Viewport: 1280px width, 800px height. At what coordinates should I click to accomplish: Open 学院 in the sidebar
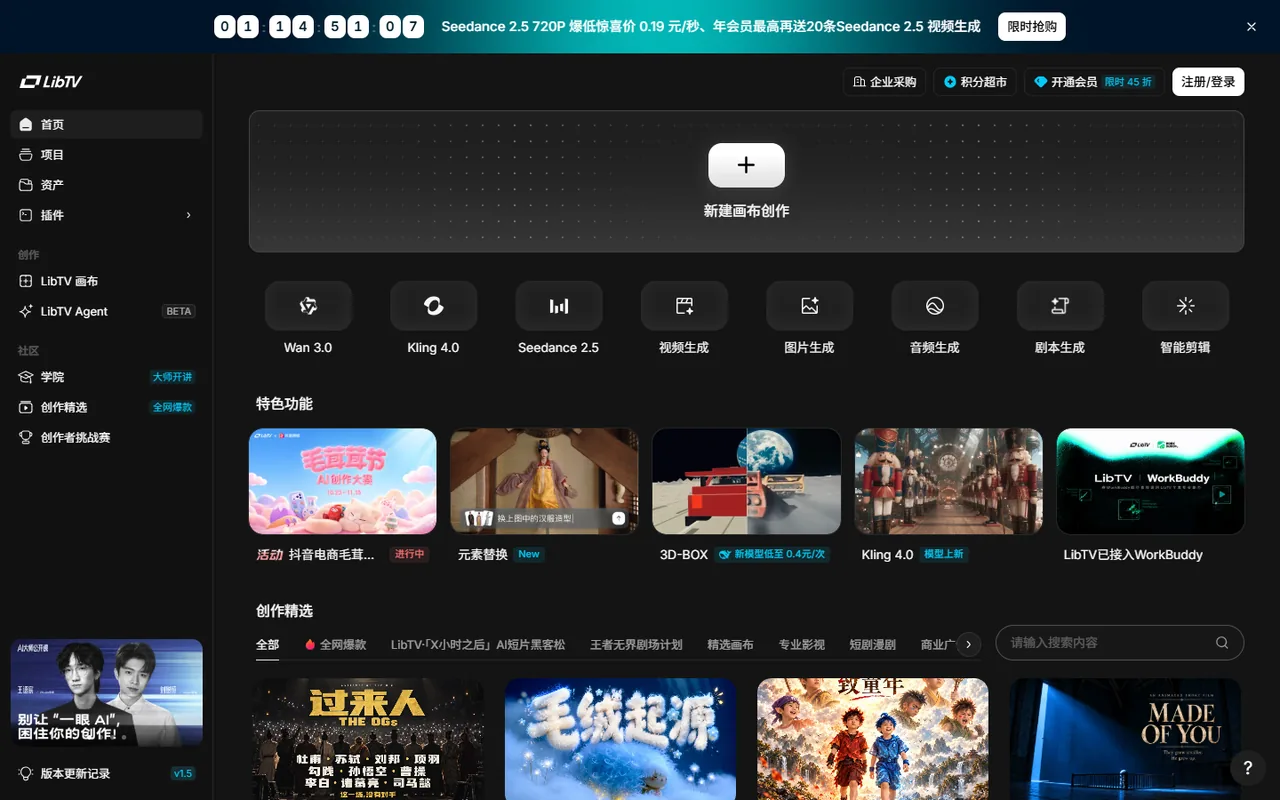pos(106,377)
